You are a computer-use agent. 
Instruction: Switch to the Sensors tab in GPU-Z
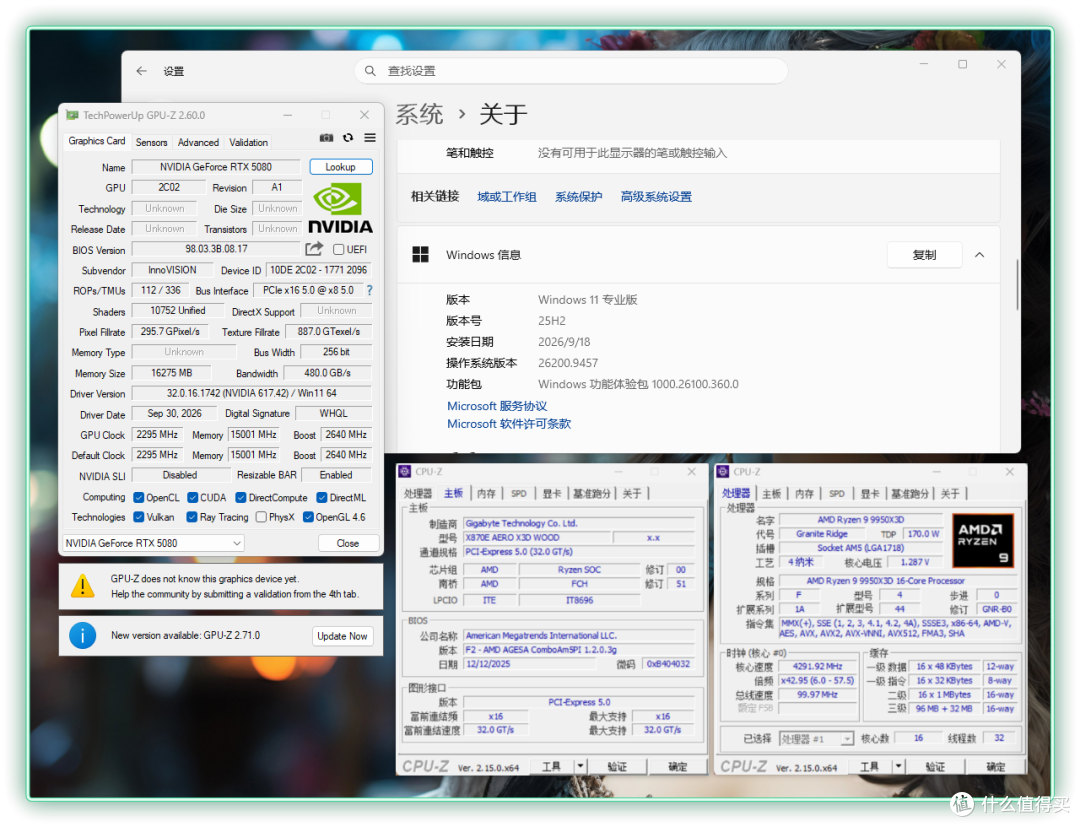(152, 142)
